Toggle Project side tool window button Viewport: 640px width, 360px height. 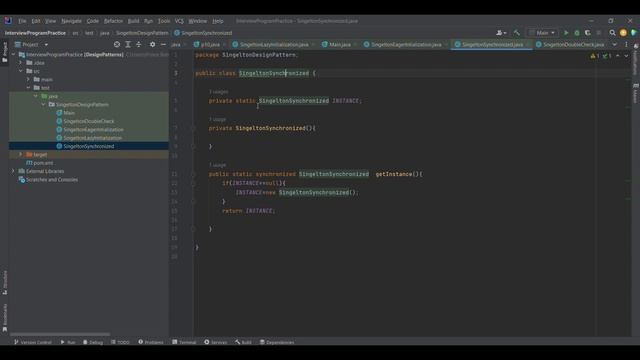tap(4, 52)
